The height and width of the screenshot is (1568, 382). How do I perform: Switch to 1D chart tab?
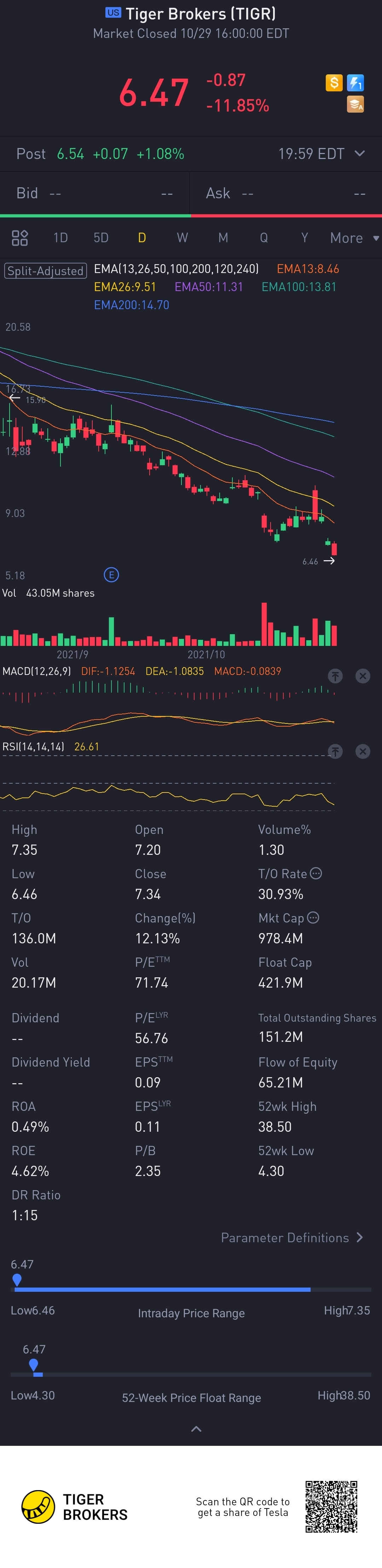[x=60, y=238]
